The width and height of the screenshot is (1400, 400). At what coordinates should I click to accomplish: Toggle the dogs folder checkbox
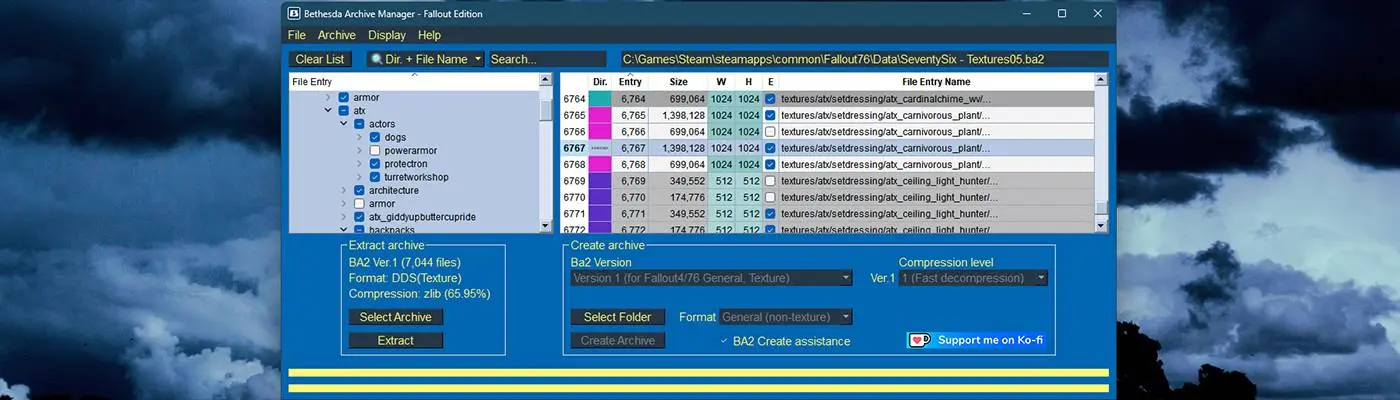(x=375, y=137)
